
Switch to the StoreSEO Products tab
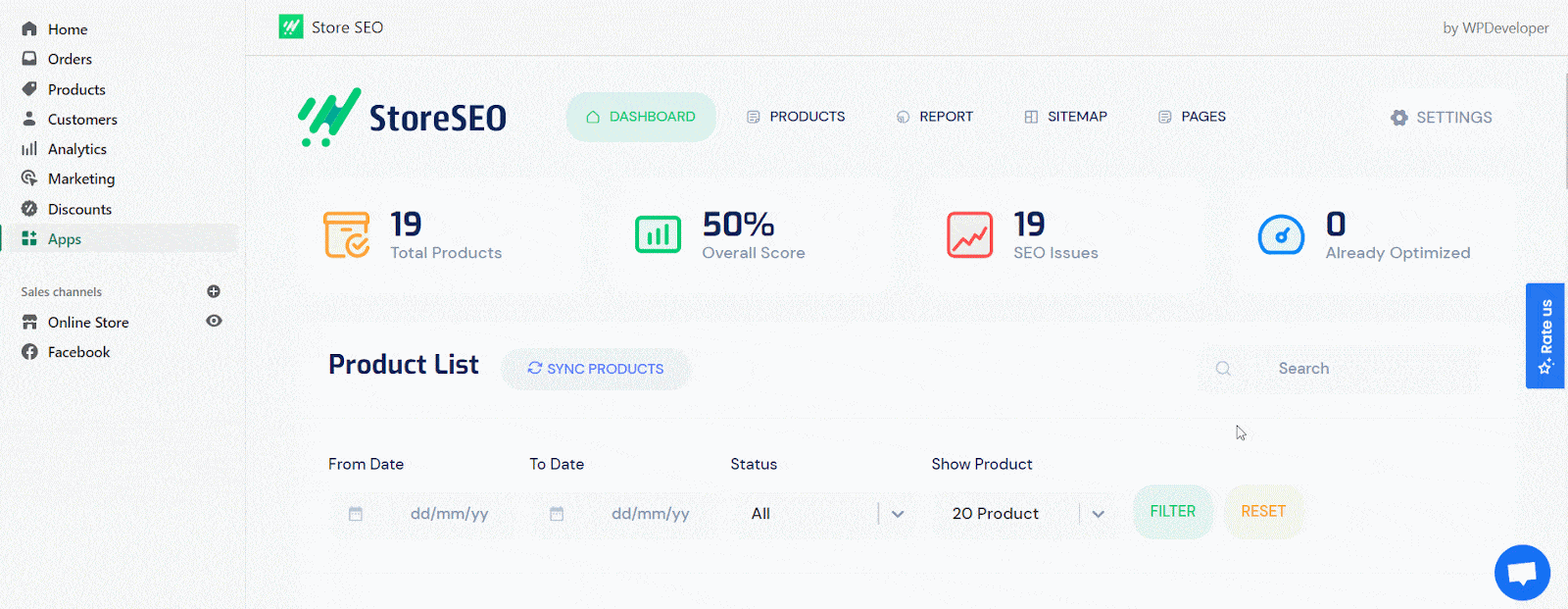click(796, 117)
